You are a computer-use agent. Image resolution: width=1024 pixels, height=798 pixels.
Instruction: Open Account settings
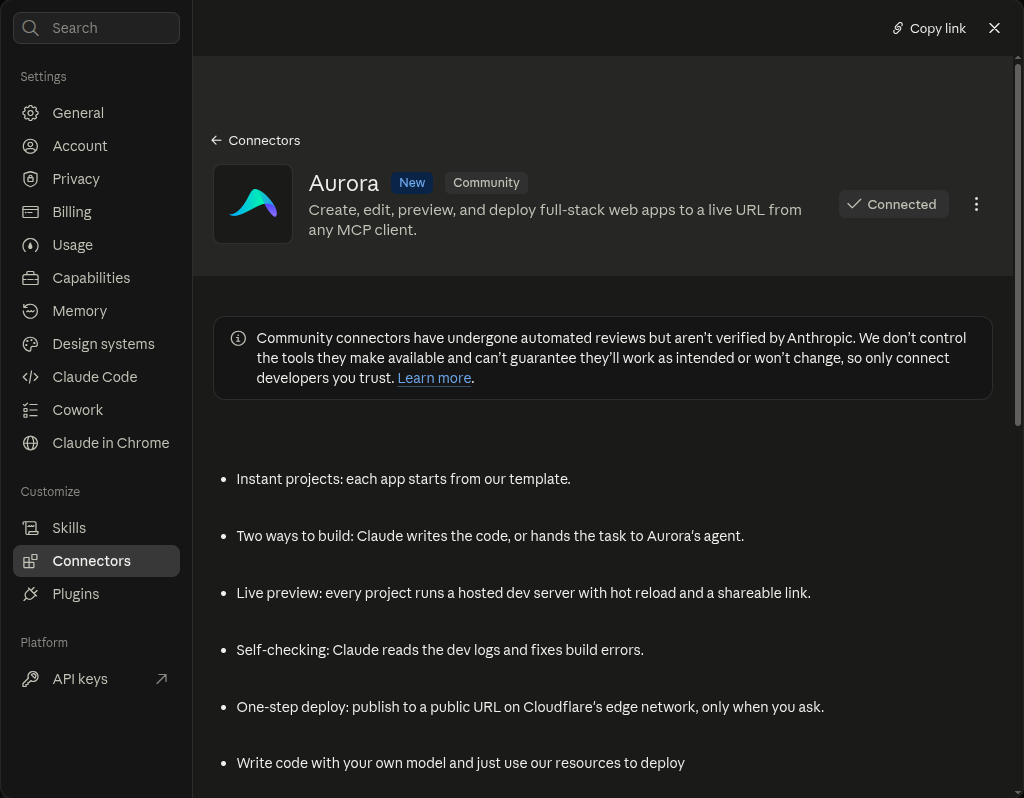pyautogui.click(x=96, y=146)
